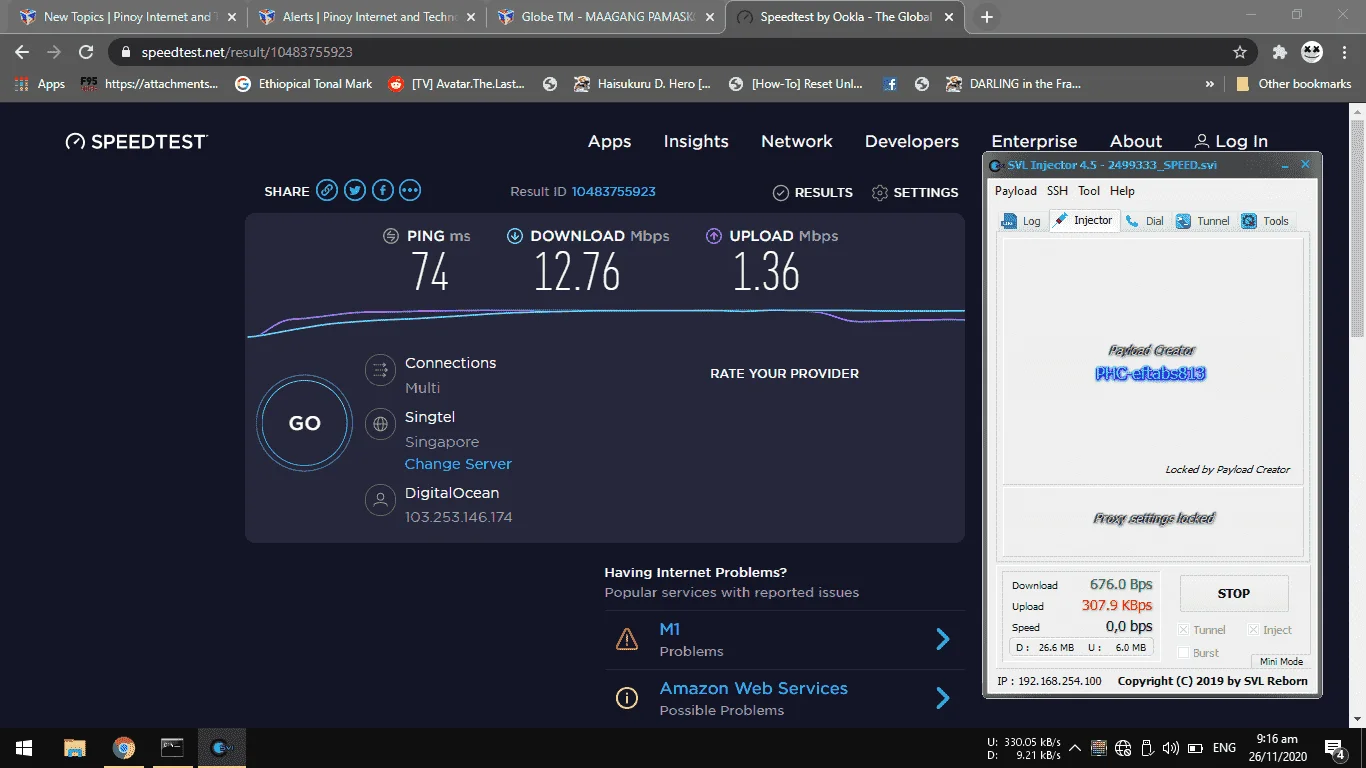Open the Result ID 10483755923 link
Viewport: 1366px width, 768px height.
(613, 191)
